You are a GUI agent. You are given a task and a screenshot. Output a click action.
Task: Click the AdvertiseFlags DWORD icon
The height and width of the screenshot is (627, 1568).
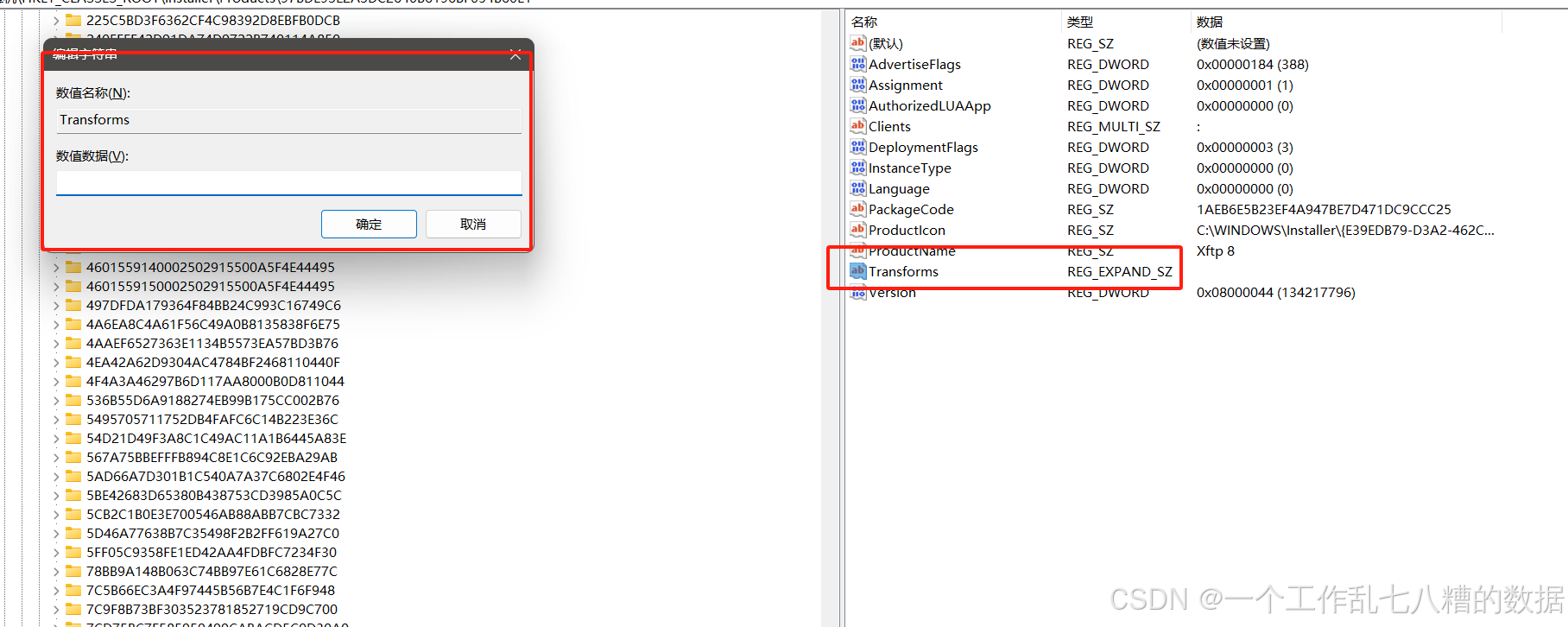coord(857,64)
